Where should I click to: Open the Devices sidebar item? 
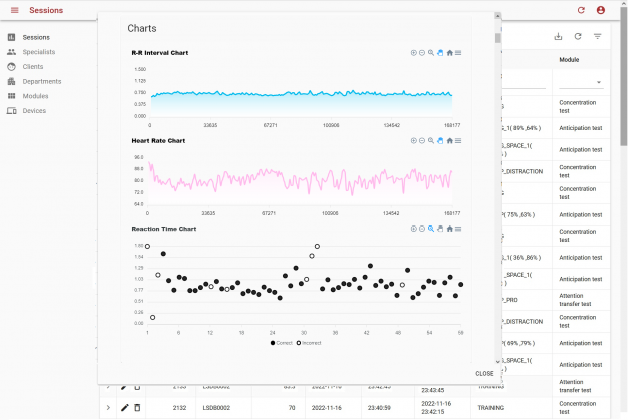(34, 111)
